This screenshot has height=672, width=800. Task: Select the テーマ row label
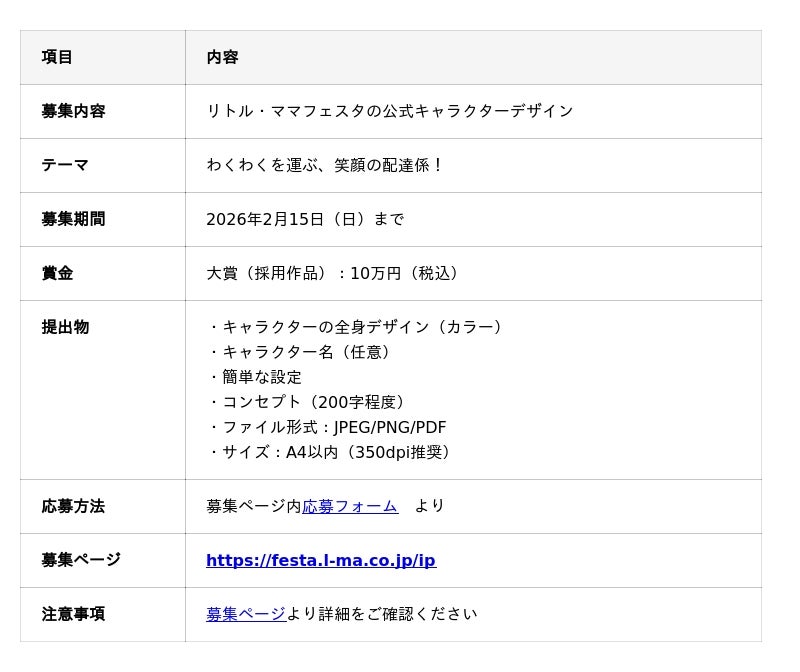coord(65,165)
